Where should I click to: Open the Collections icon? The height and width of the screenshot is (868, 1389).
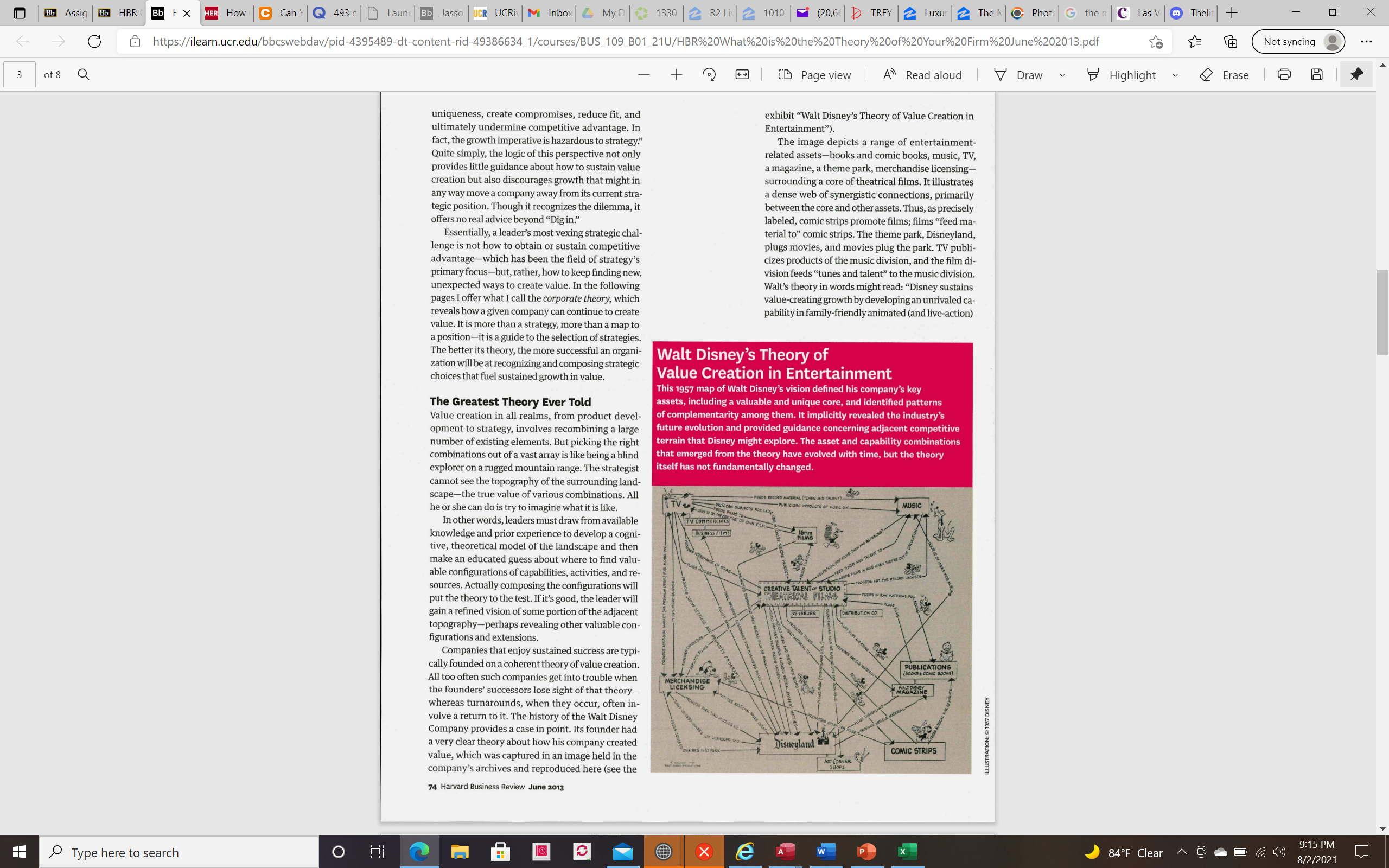(x=1230, y=41)
